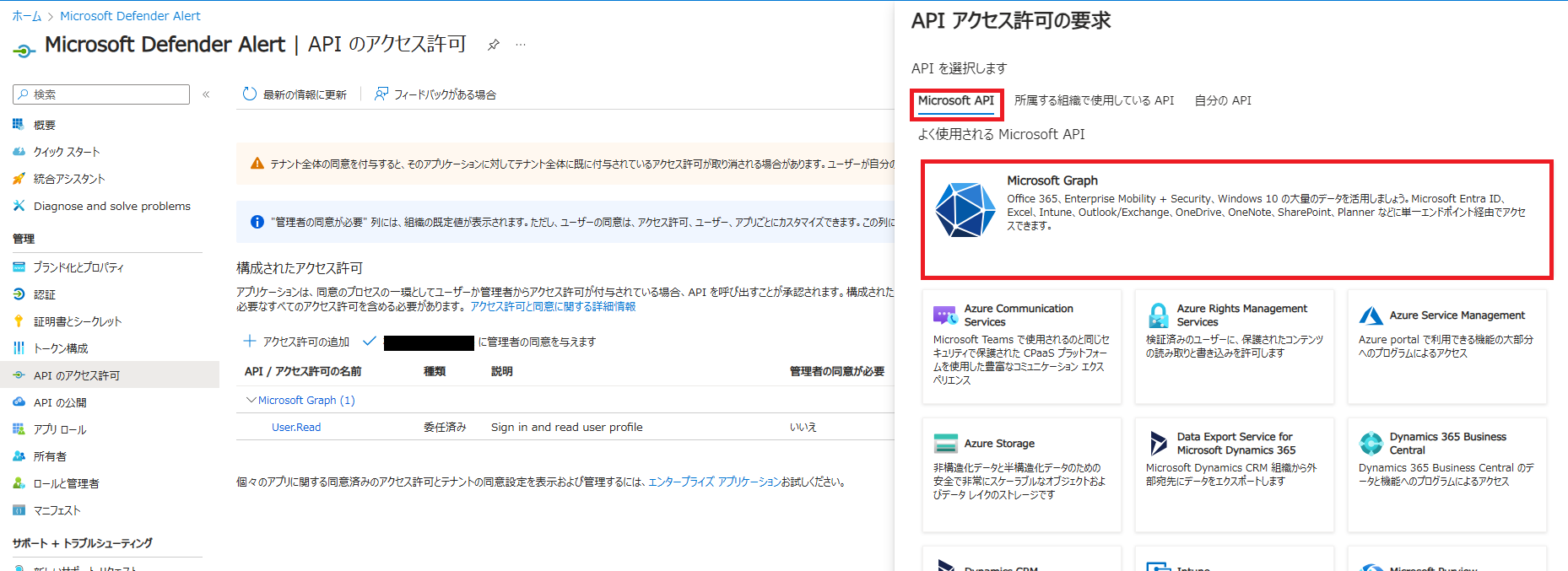Click the Sign in and read user profile description
Image resolution: width=1568 pixels, height=571 pixels.
click(567, 428)
